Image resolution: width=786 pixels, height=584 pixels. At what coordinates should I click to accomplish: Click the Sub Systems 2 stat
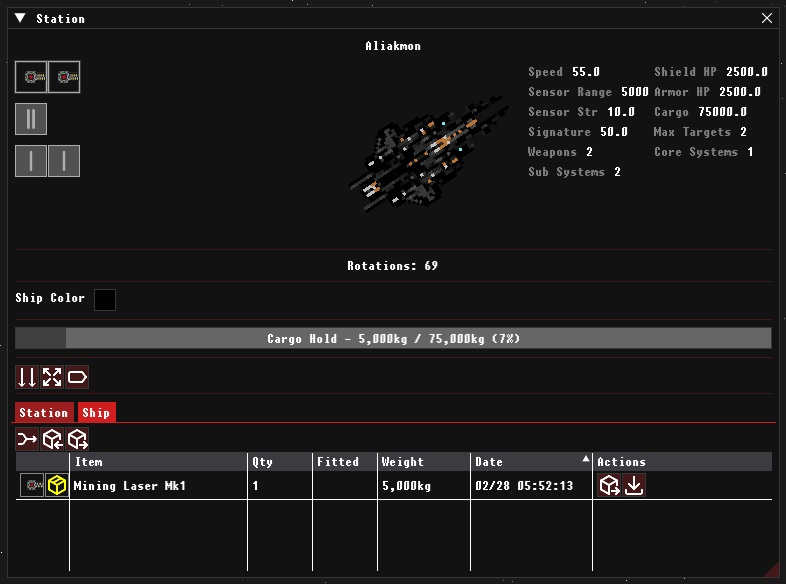574,172
